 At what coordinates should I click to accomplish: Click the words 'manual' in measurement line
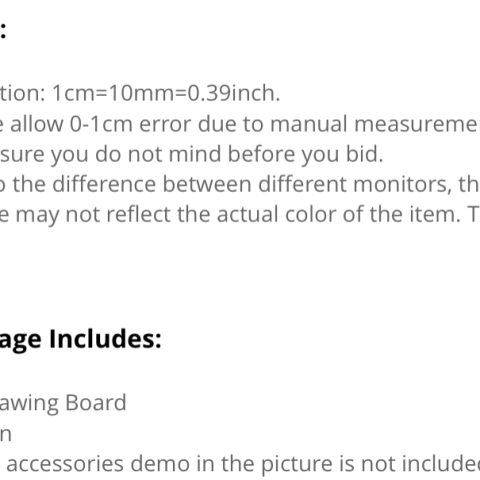309,124
